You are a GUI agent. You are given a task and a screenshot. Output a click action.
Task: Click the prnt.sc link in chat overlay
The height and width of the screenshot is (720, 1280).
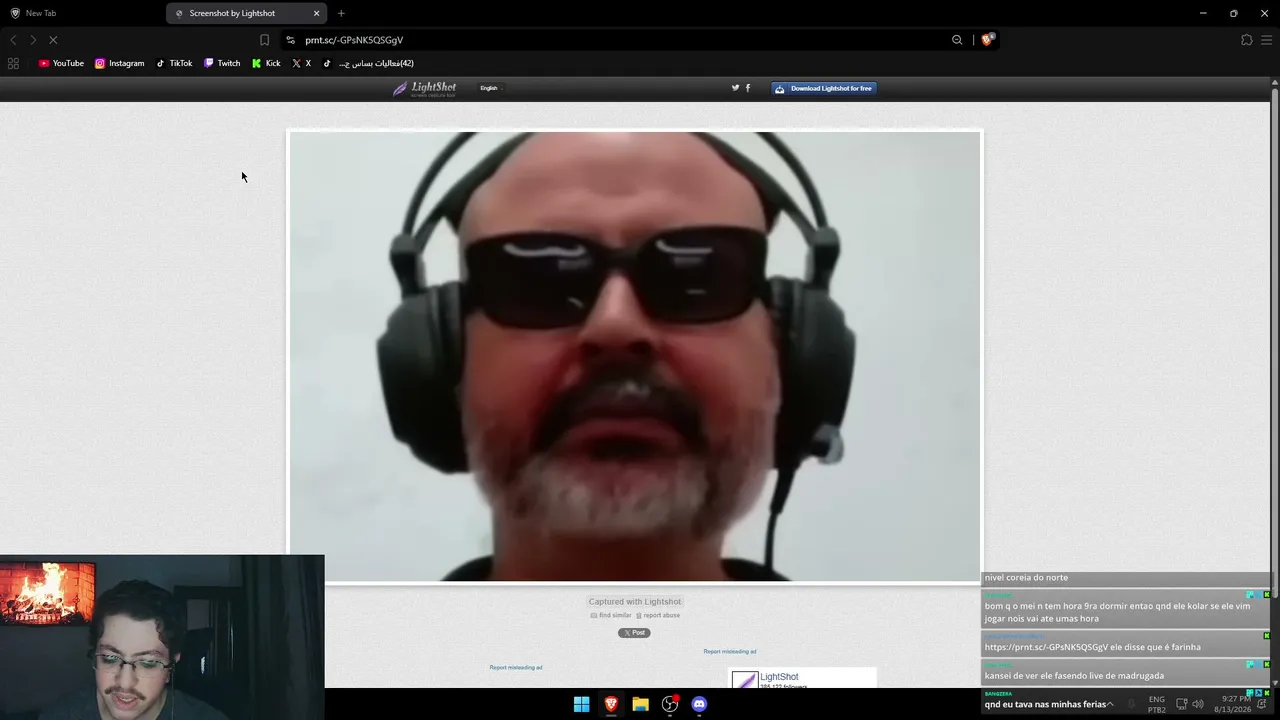pos(1045,647)
